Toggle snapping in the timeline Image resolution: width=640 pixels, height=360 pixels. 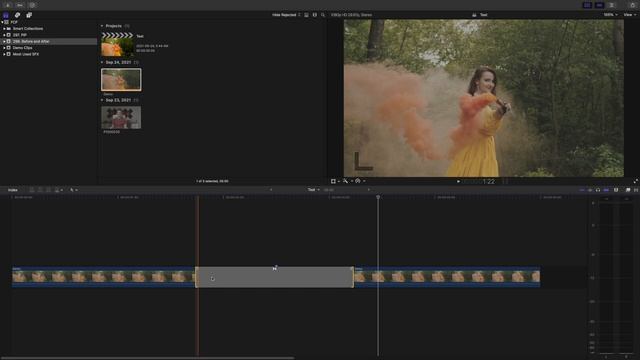606,190
